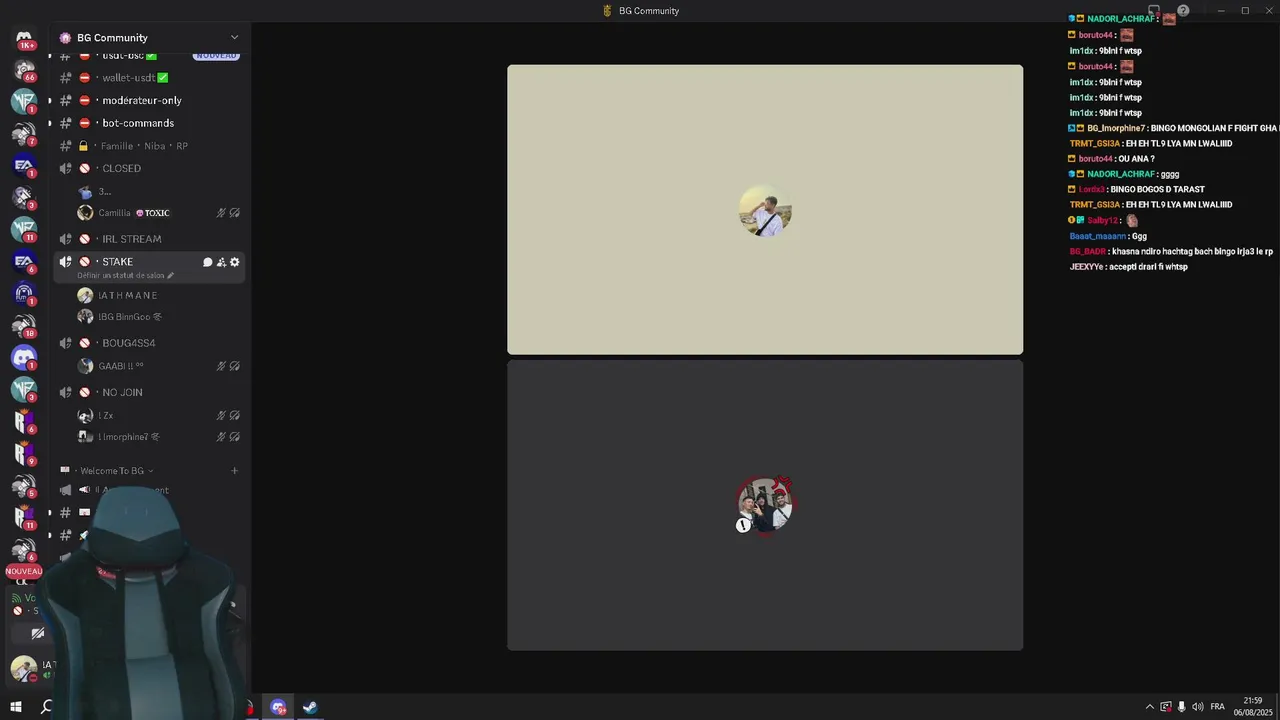Open FUT server icon with 1 badge
Viewport: 1280px width, 720px height.
[x=24, y=293]
